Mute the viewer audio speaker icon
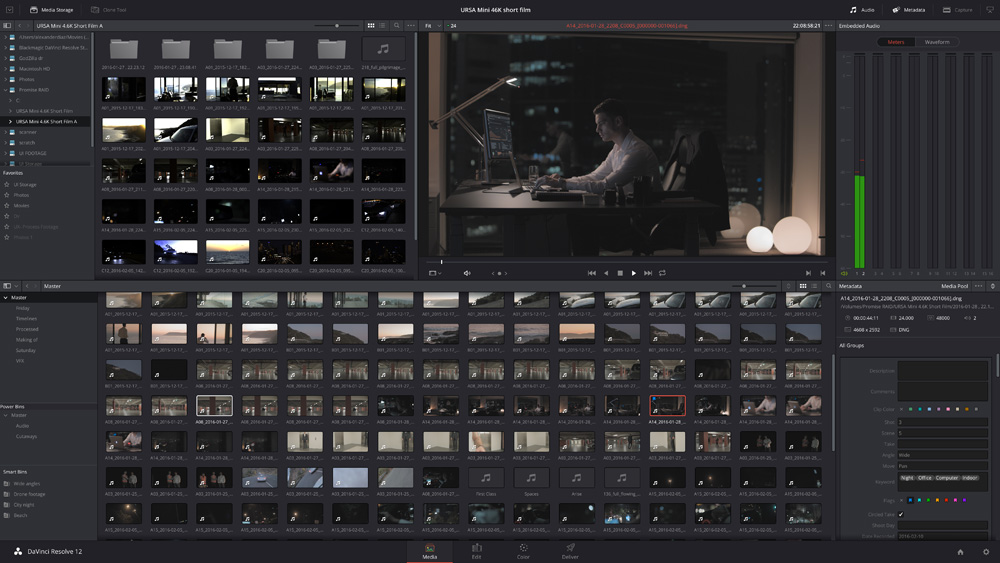This screenshot has width=1000, height=563. click(467, 273)
